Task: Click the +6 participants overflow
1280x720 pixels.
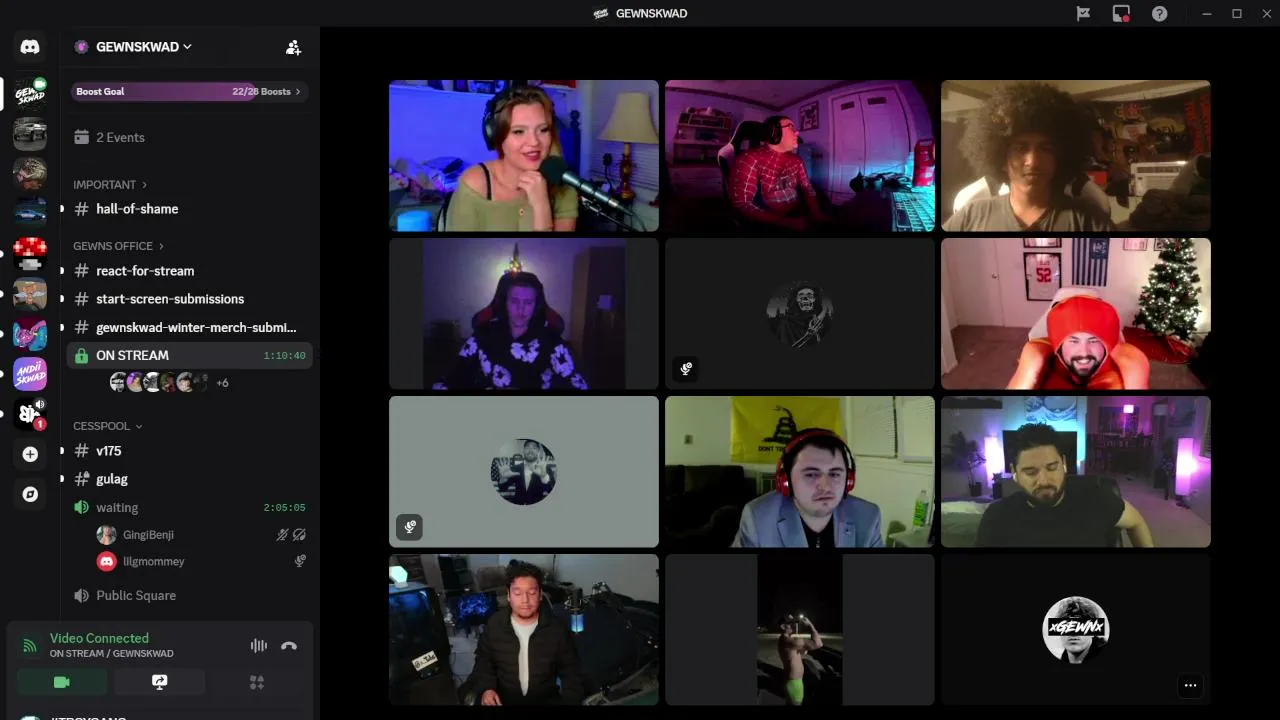Action: pyautogui.click(x=222, y=383)
